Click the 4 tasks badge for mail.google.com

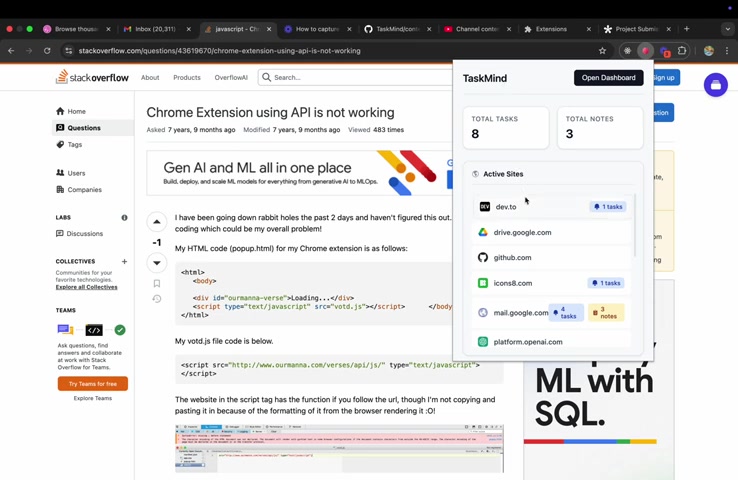[x=566, y=312]
